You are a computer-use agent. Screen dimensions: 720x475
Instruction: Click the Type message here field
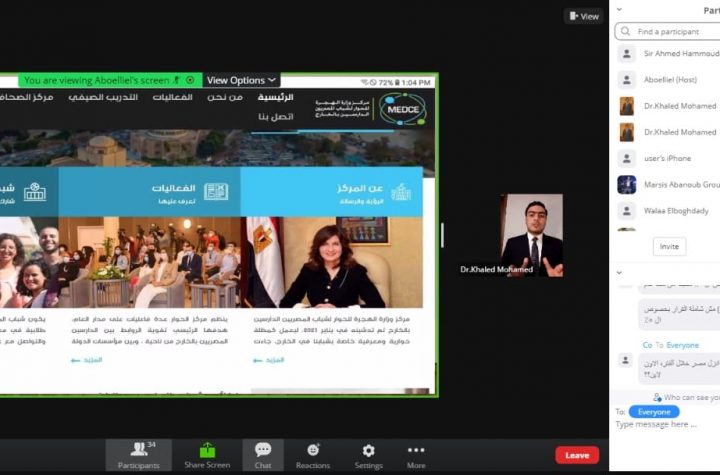click(x=665, y=425)
